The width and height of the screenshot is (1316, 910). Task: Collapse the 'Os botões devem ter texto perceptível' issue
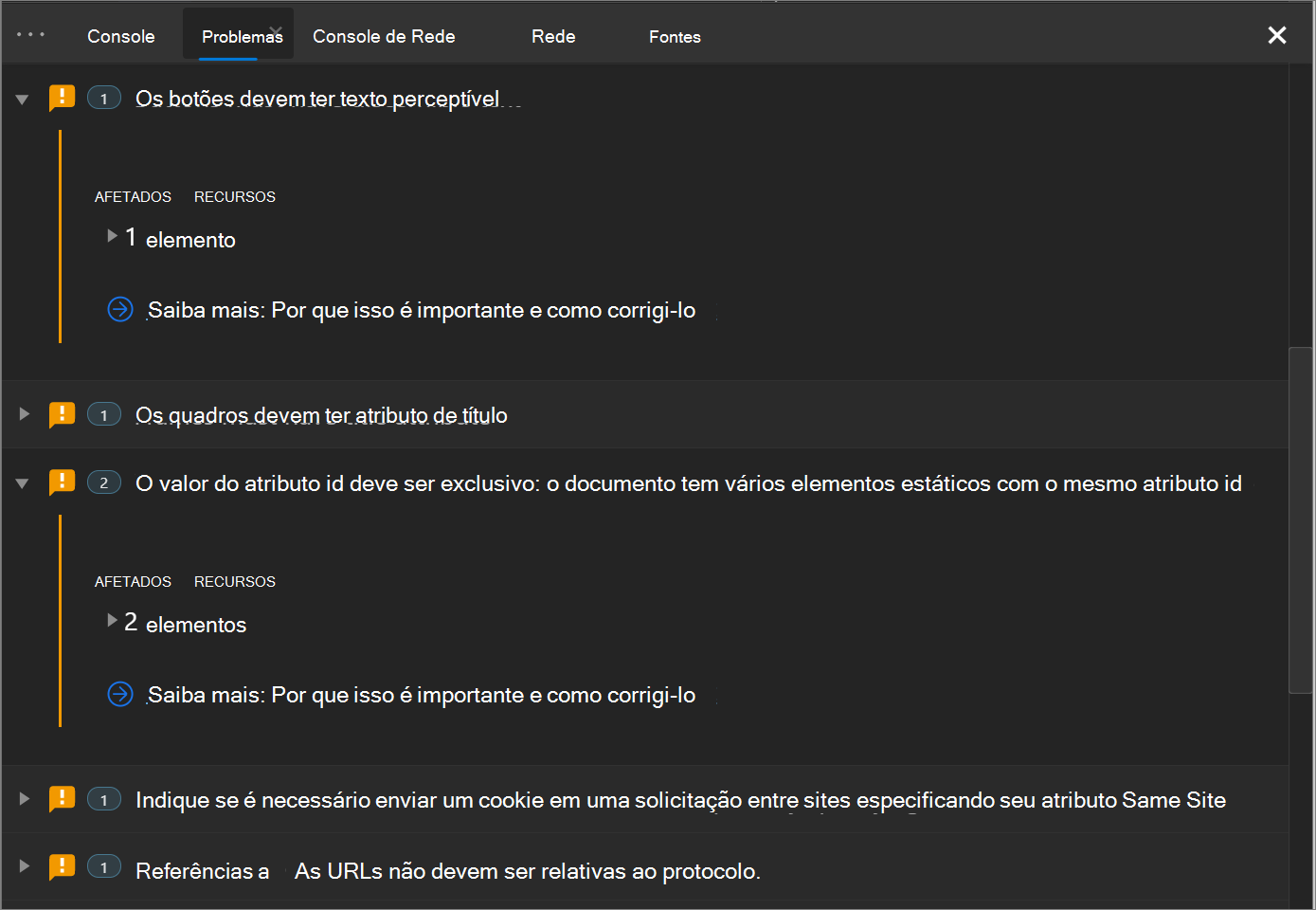[23, 99]
